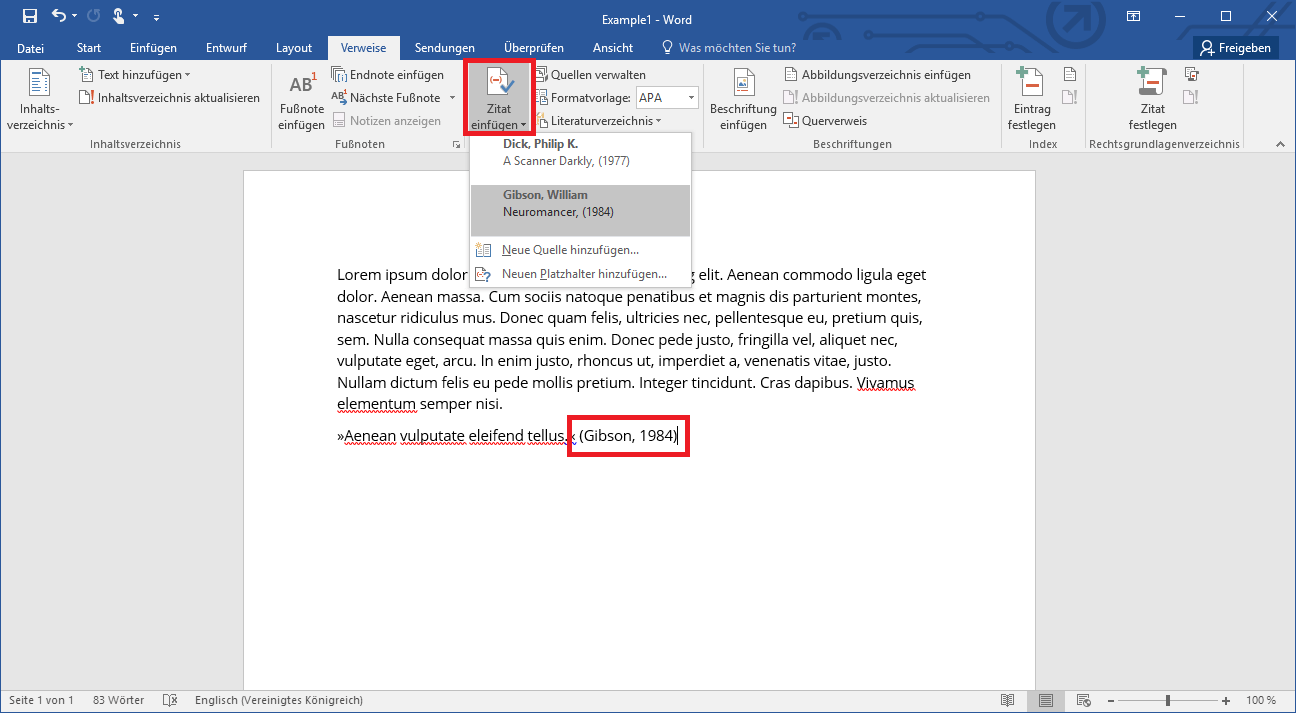The width and height of the screenshot is (1296, 713).
Task: Click Endnote einfügen
Action: [x=389, y=75]
